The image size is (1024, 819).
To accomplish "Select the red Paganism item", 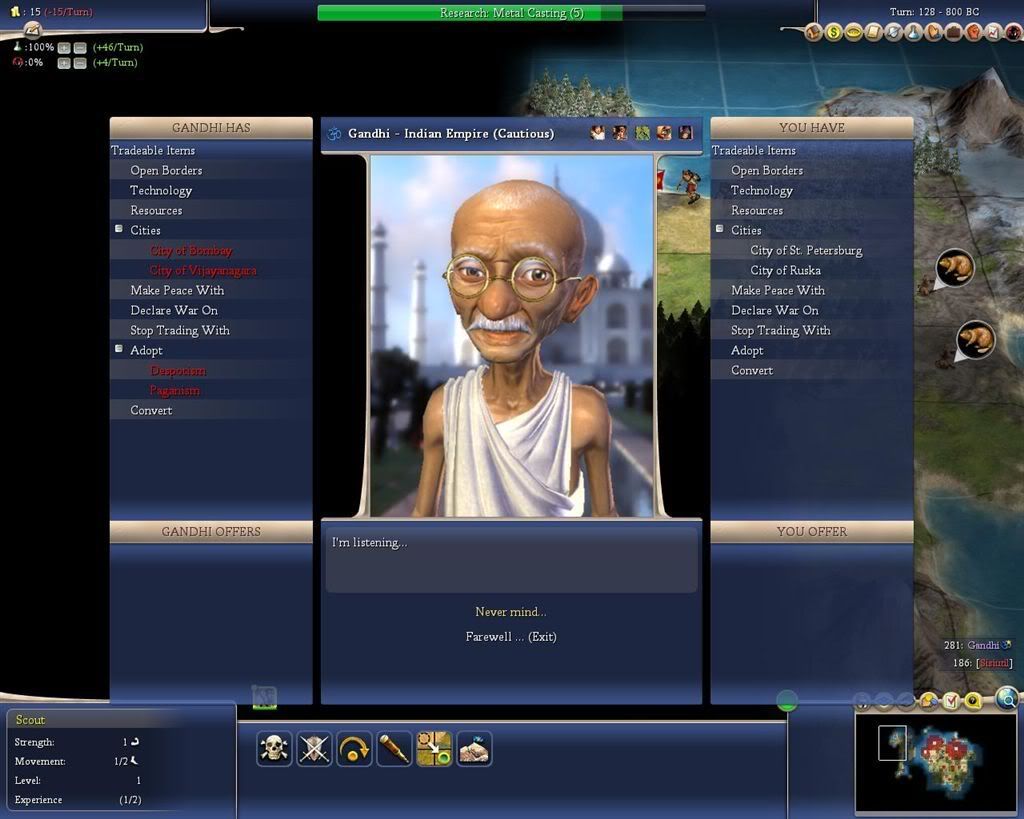I will click(174, 391).
